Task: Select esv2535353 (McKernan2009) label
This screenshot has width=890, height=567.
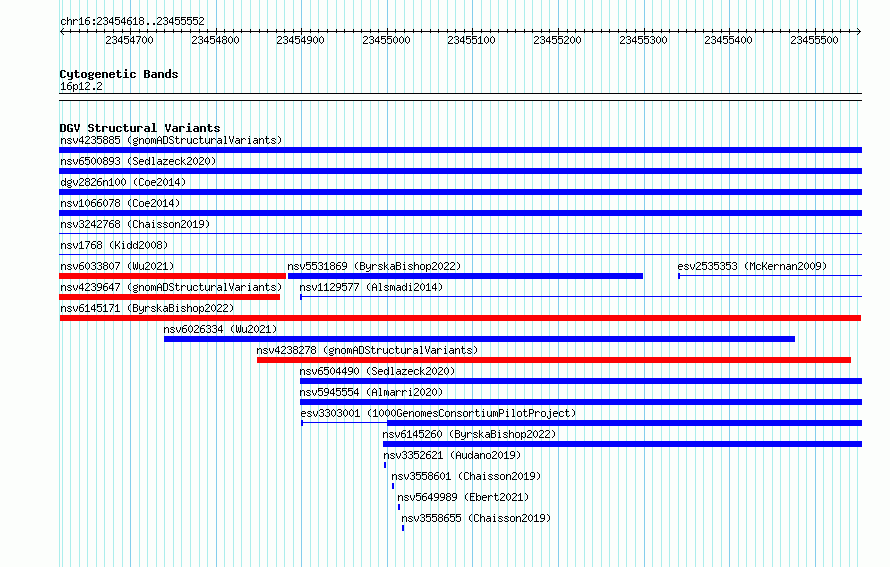Action: tap(752, 266)
